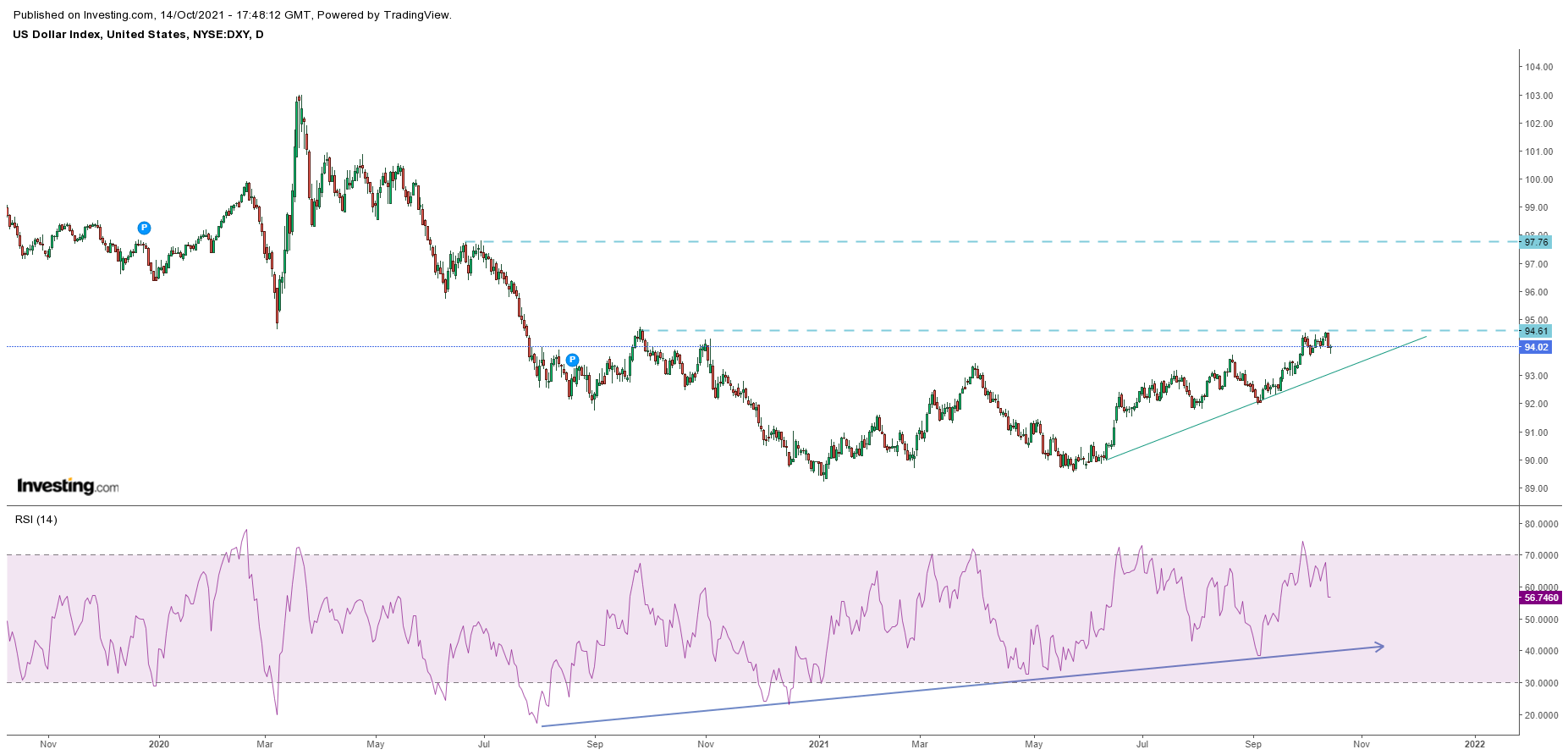The width and height of the screenshot is (1568, 755).
Task: Click the 20.0000 RSI axis label
Action: tap(1542, 715)
